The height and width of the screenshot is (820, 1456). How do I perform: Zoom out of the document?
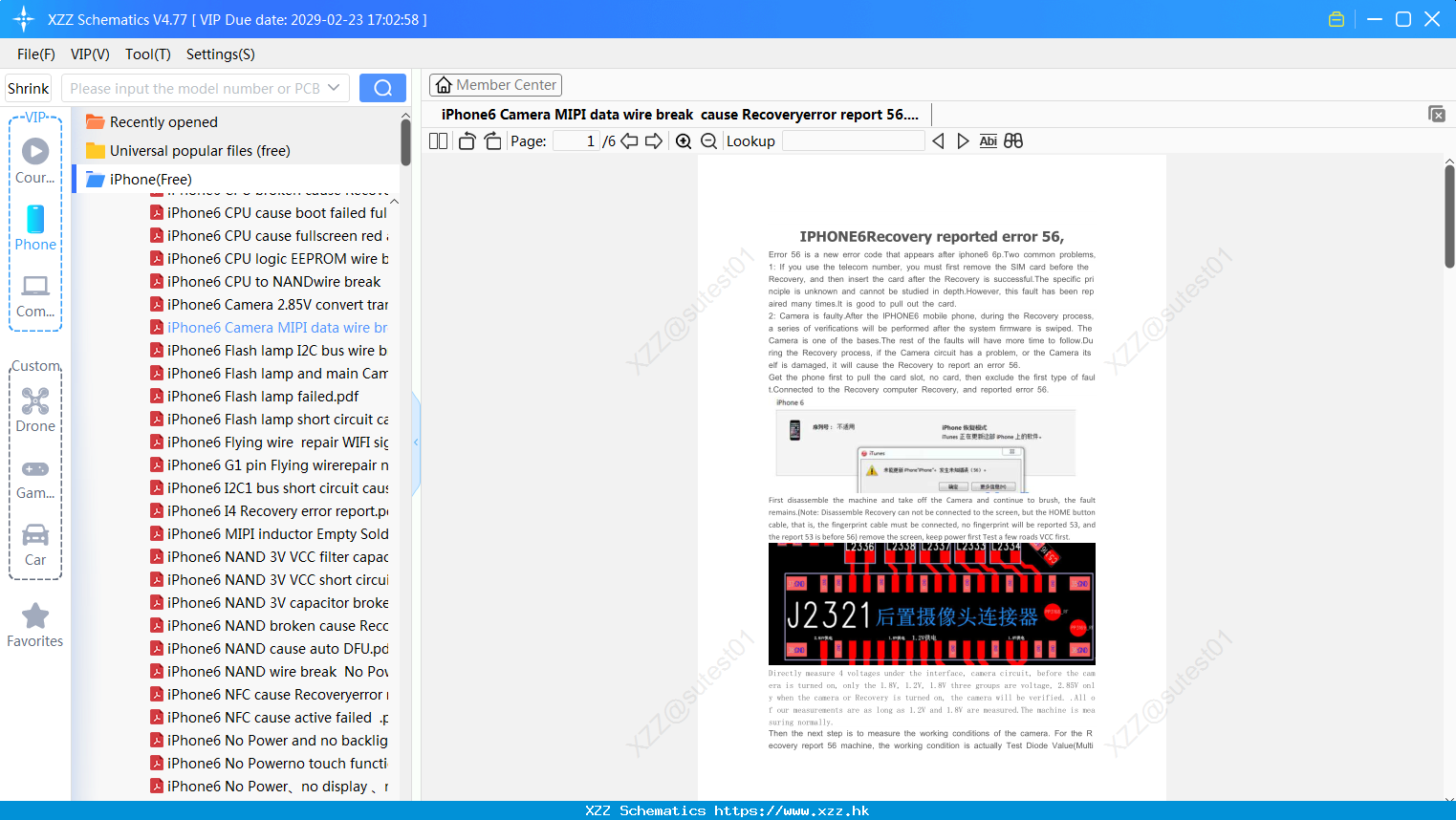[708, 141]
